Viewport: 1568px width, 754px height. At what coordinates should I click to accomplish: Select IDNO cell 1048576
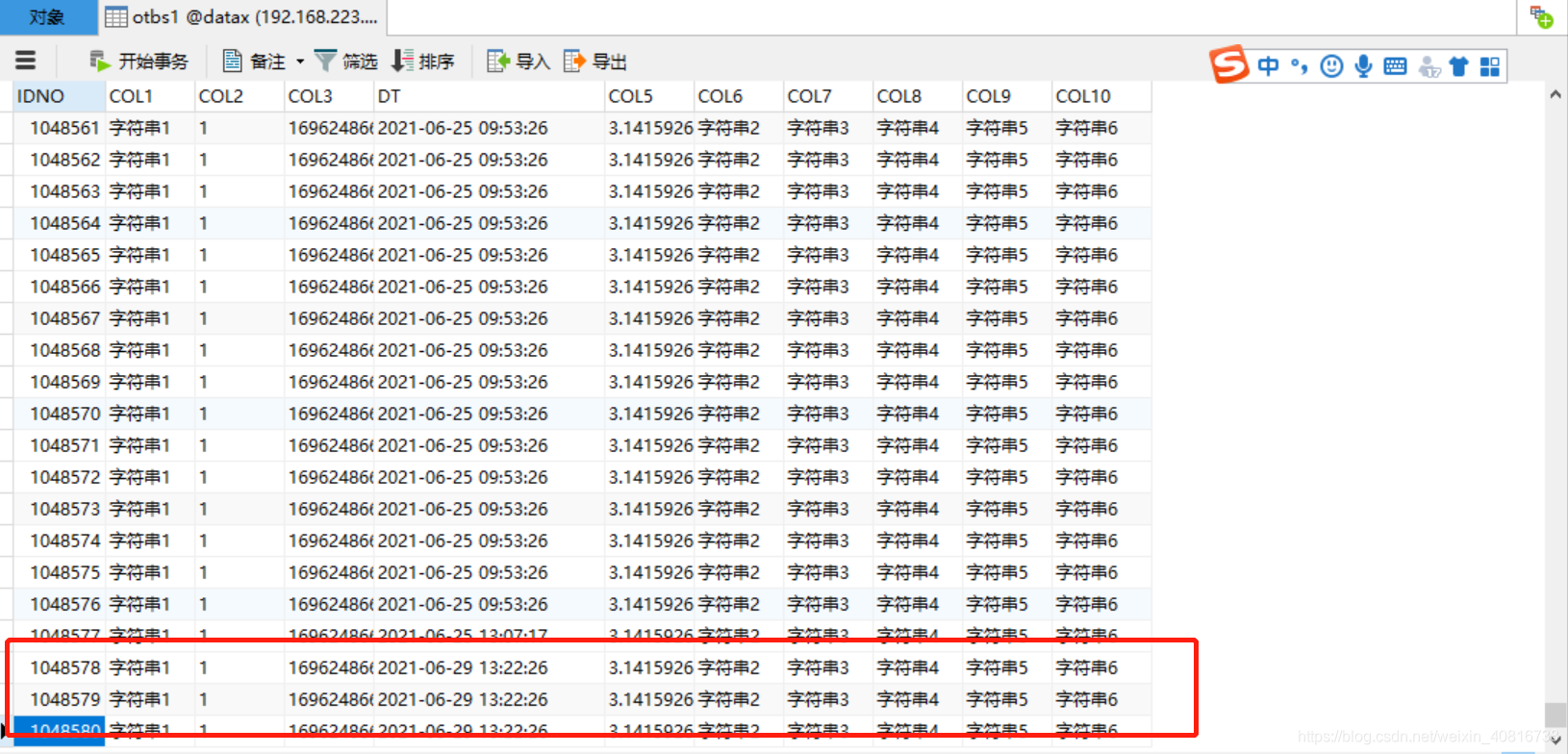point(59,604)
